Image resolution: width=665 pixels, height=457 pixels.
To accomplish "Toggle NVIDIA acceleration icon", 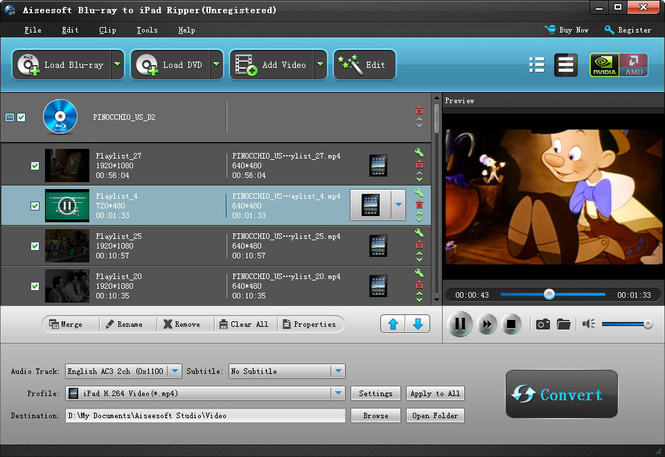I will (604, 65).
